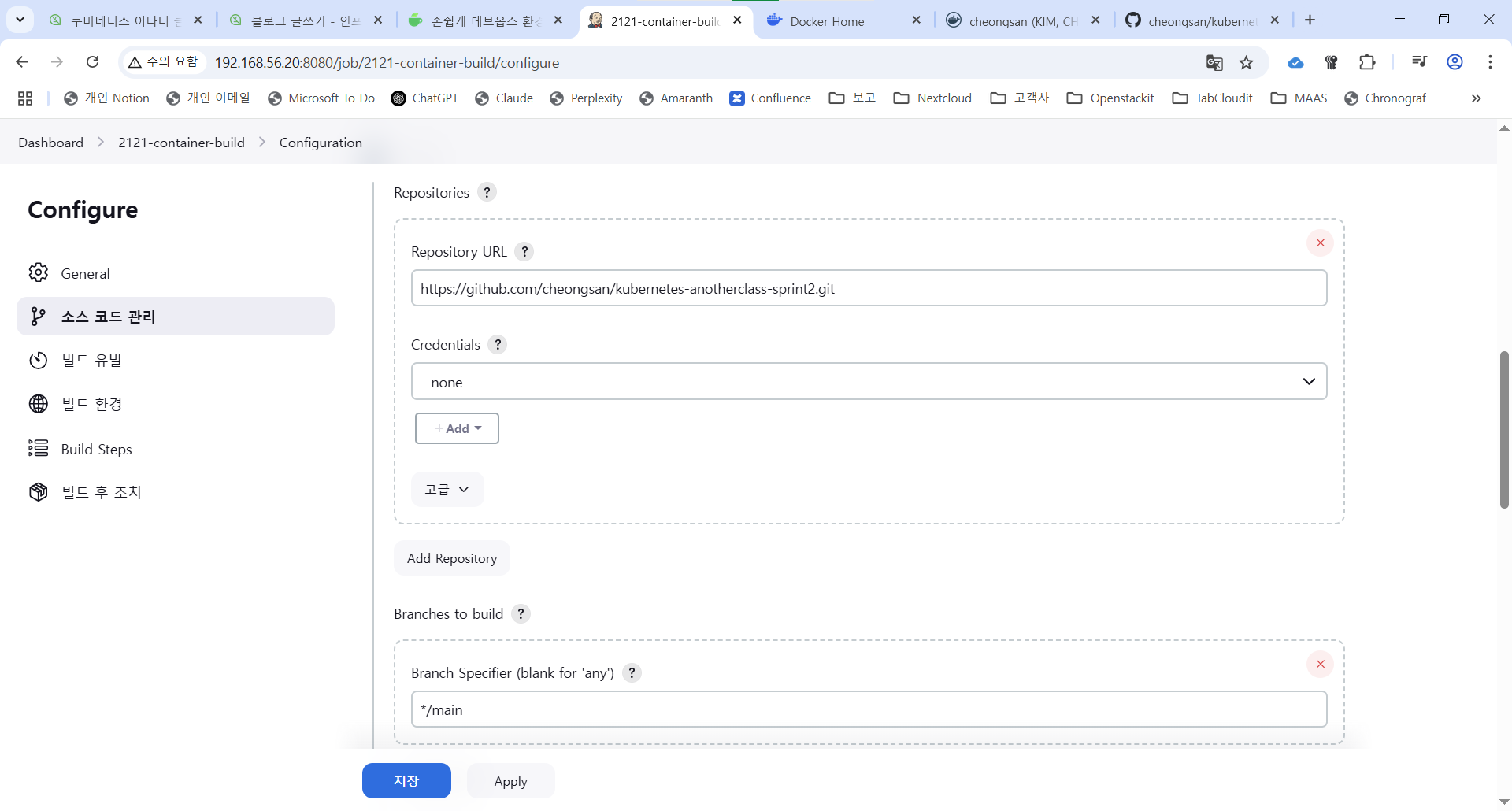The width and height of the screenshot is (1512, 811).
Task: Click the build environment globe icon
Action: [39, 404]
